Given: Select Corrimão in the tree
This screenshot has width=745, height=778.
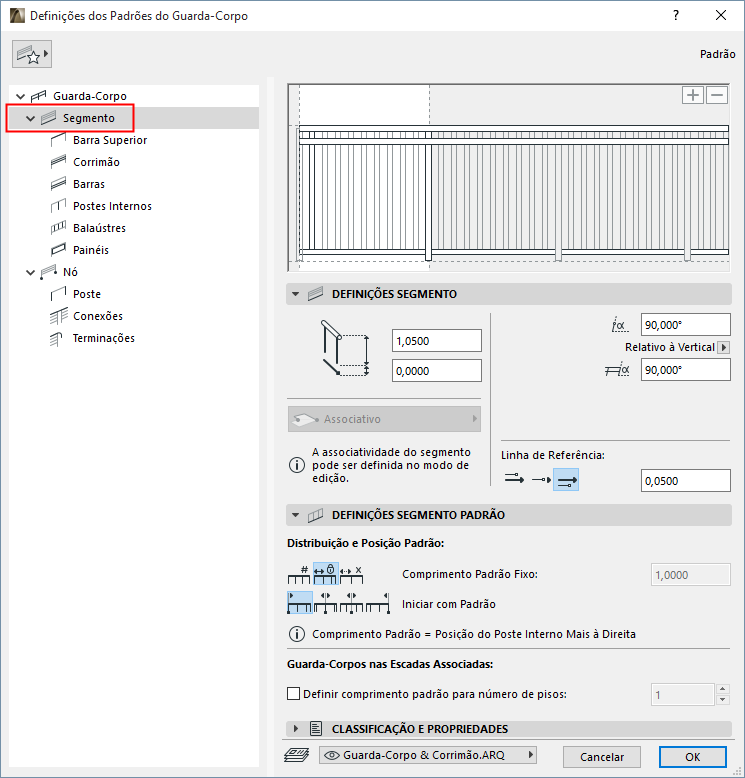Looking at the screenshot, I should coord(96,162).
